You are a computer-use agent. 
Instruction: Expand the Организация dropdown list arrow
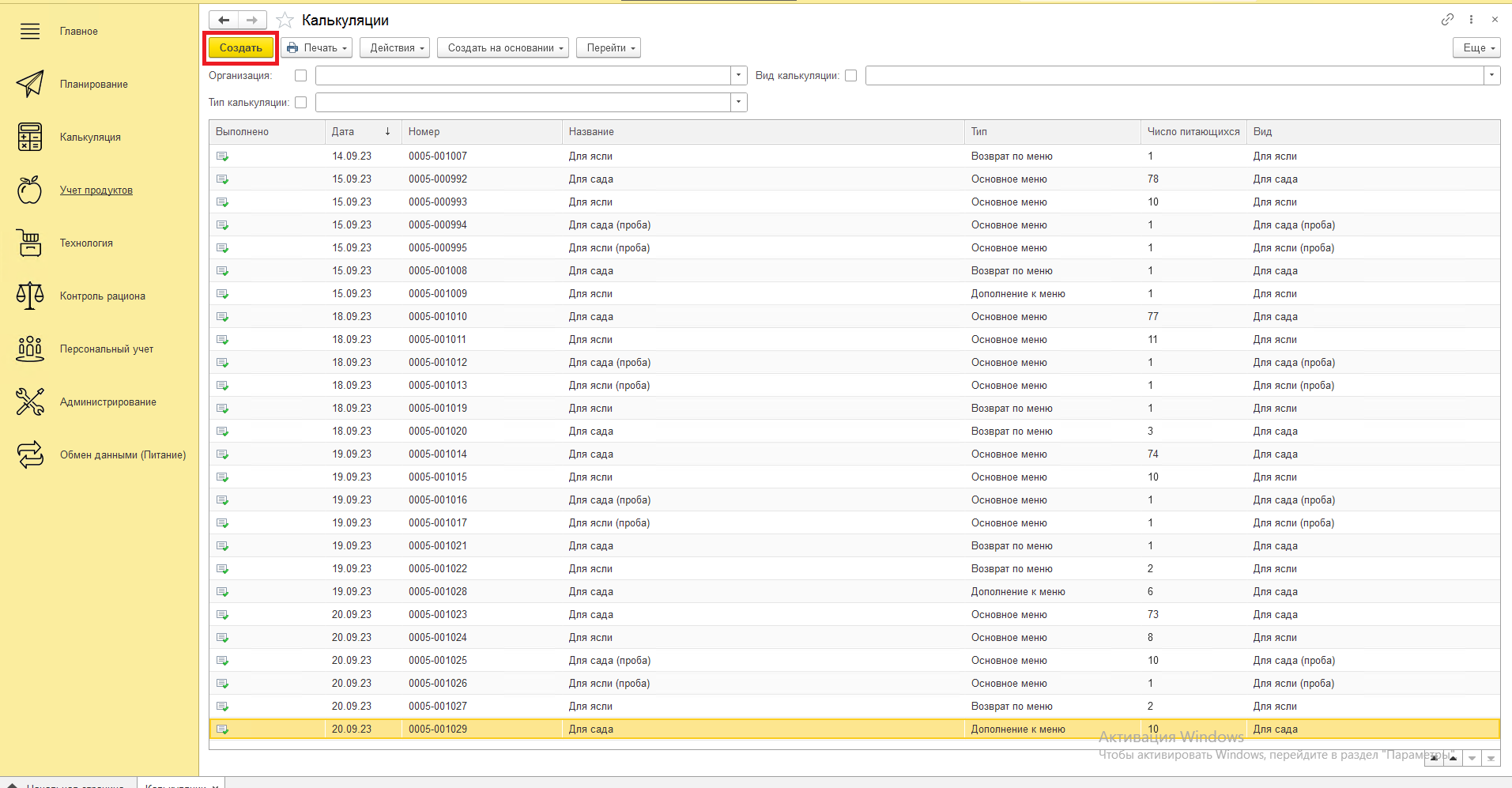click(x=738, y=76)
